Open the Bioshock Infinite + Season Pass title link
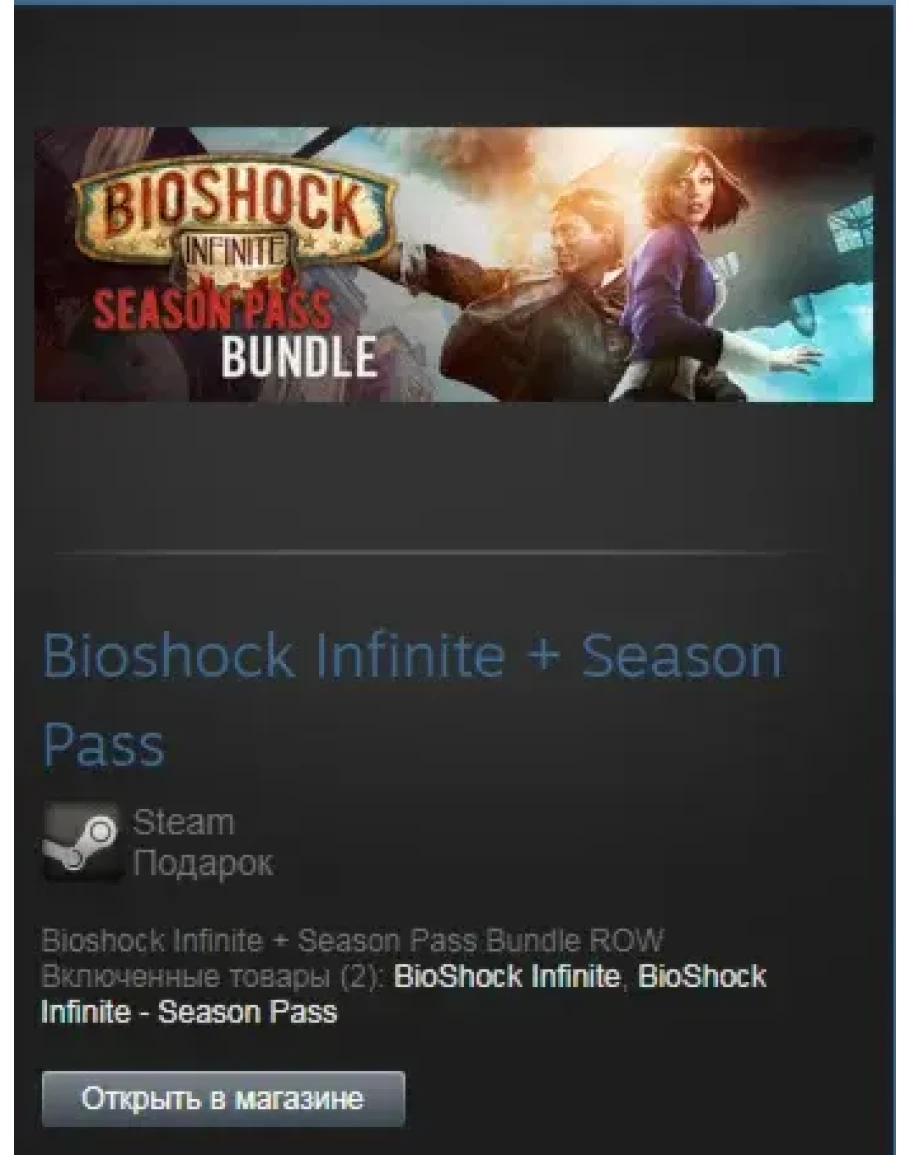Screen dimensions: 910x1155 pos(412,698)
